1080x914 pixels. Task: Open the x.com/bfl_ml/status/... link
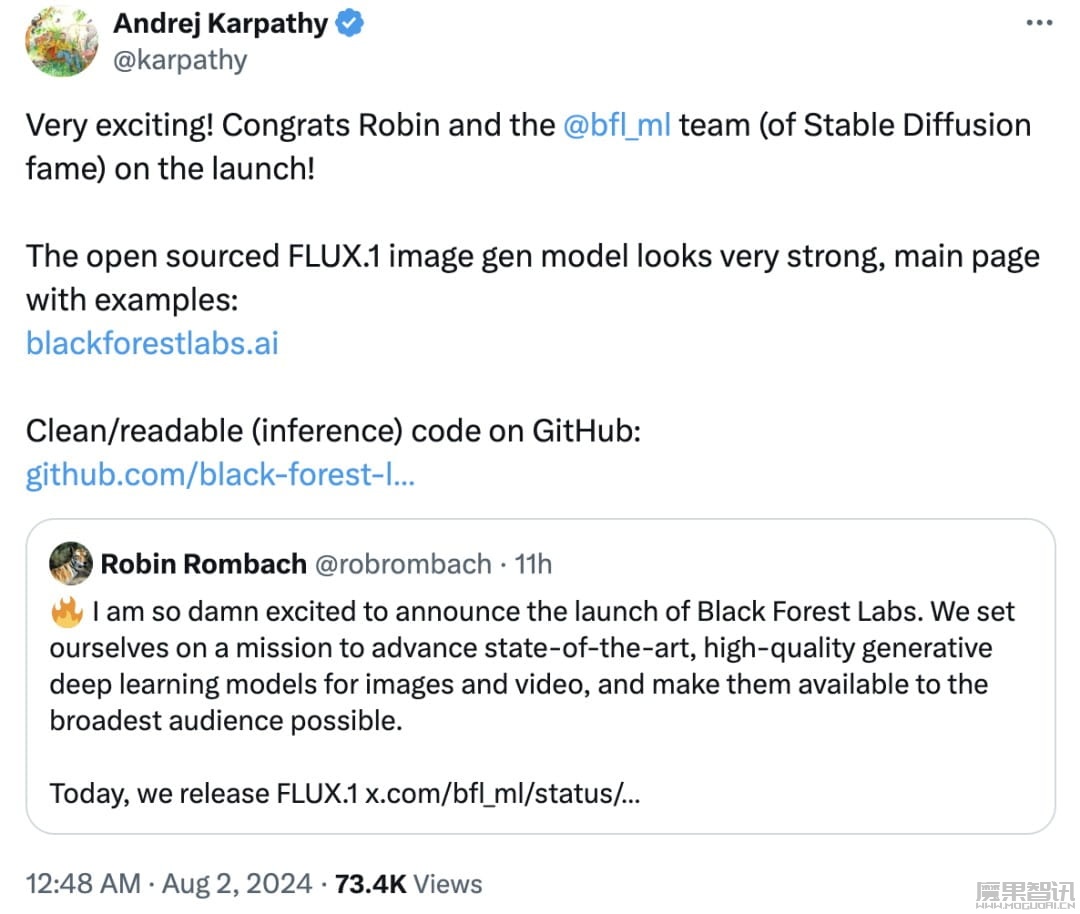[502, 793]
